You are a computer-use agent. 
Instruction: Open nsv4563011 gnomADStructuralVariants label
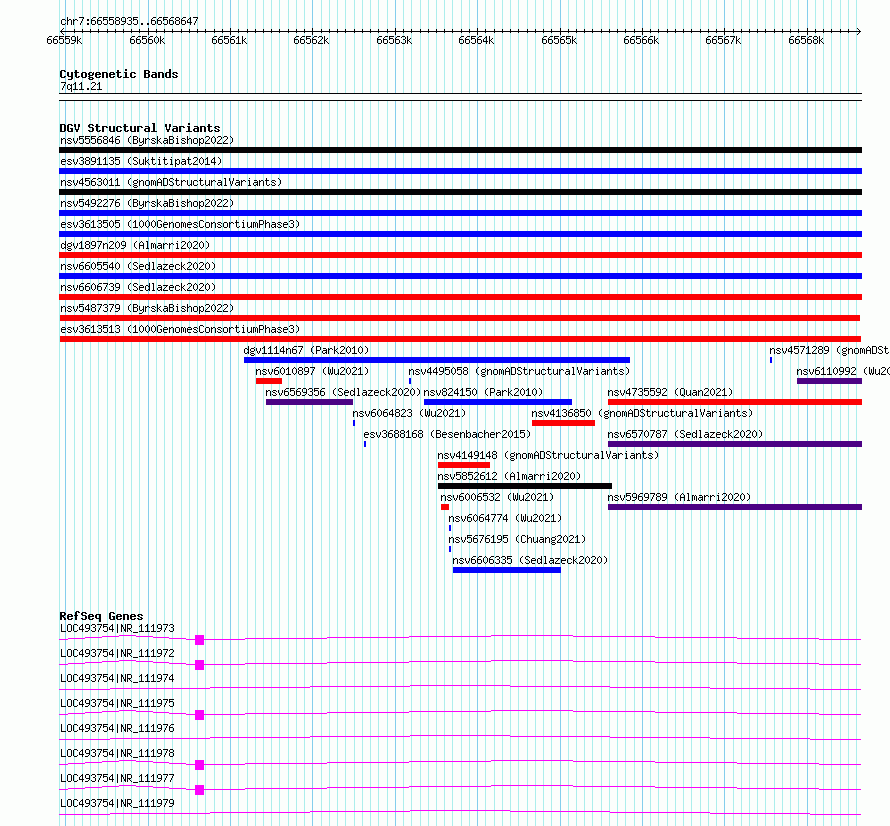[171, 182]
